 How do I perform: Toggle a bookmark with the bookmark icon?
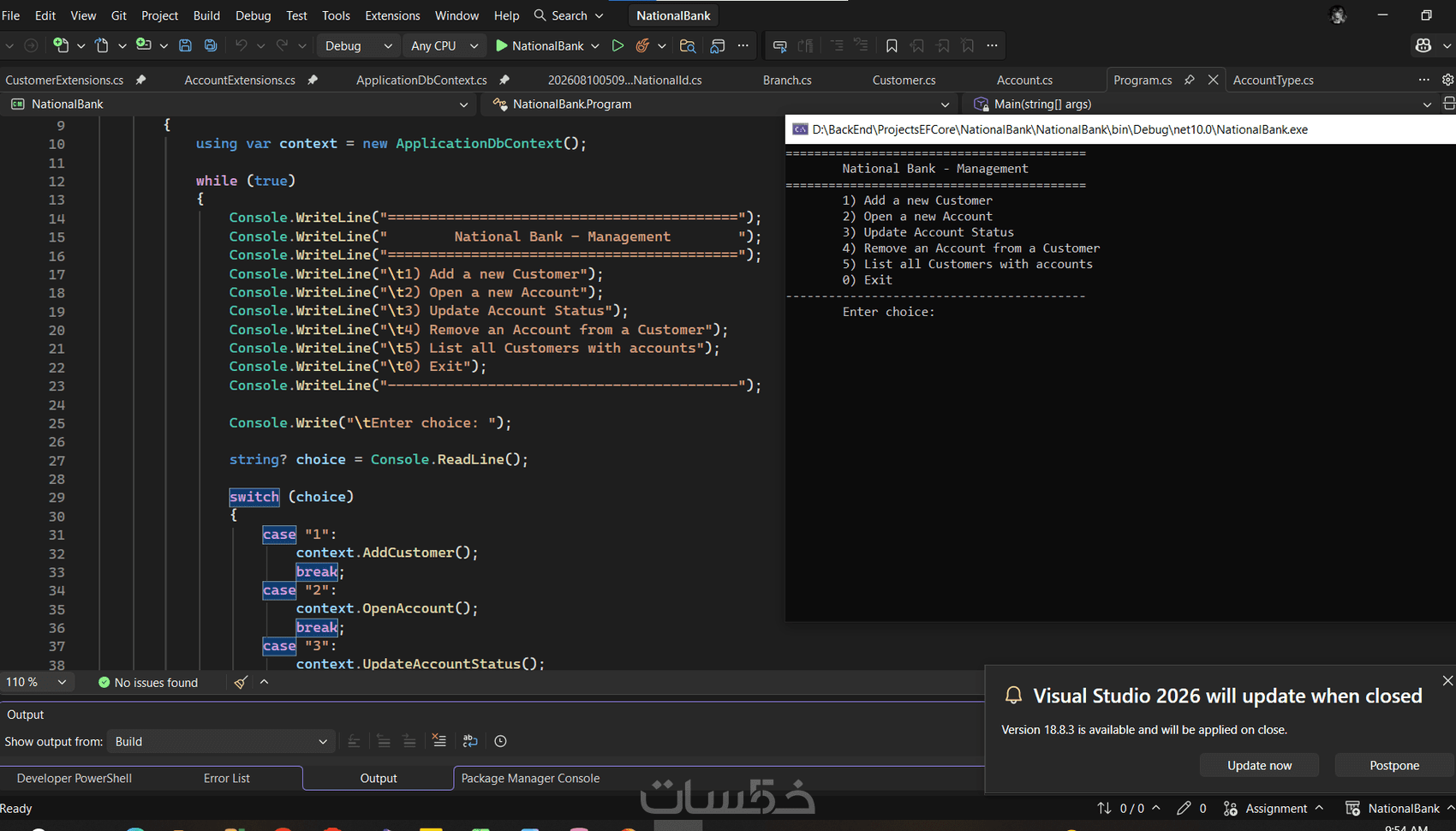click(892, 45)
